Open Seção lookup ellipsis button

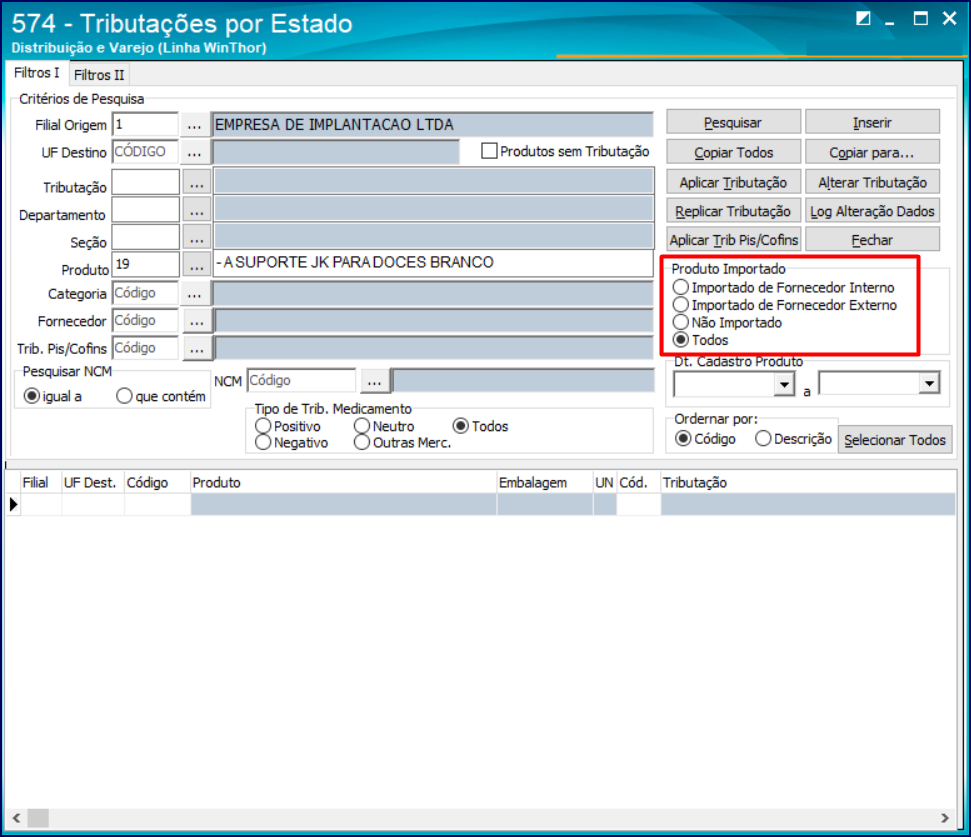click(x=197, y=238)
